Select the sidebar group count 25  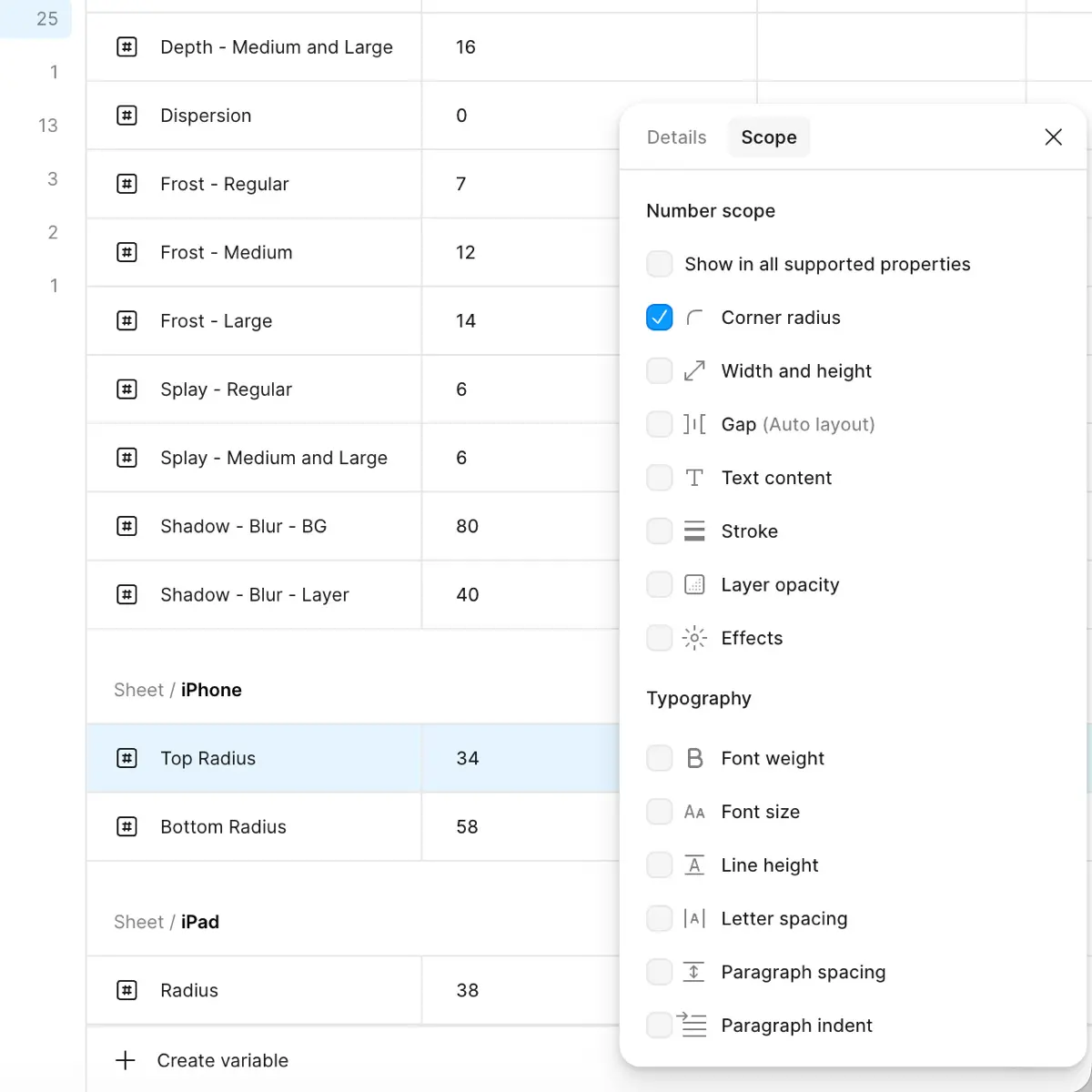(47, 18)
